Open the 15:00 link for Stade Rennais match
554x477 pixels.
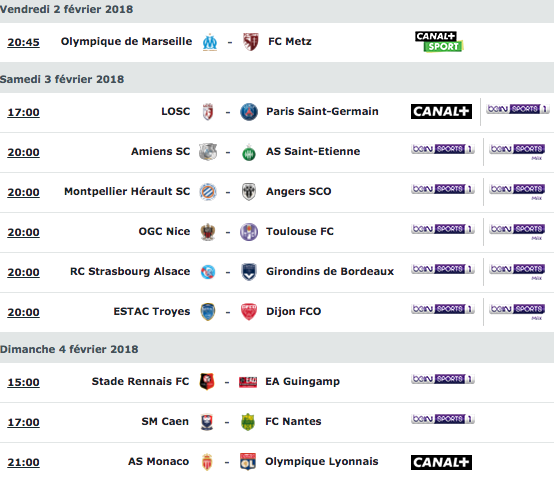click(x=24, y=382)
